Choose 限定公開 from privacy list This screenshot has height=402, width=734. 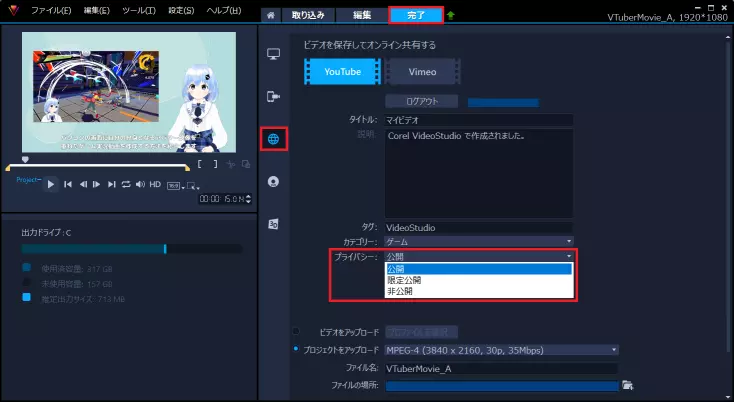click(478, 280)
